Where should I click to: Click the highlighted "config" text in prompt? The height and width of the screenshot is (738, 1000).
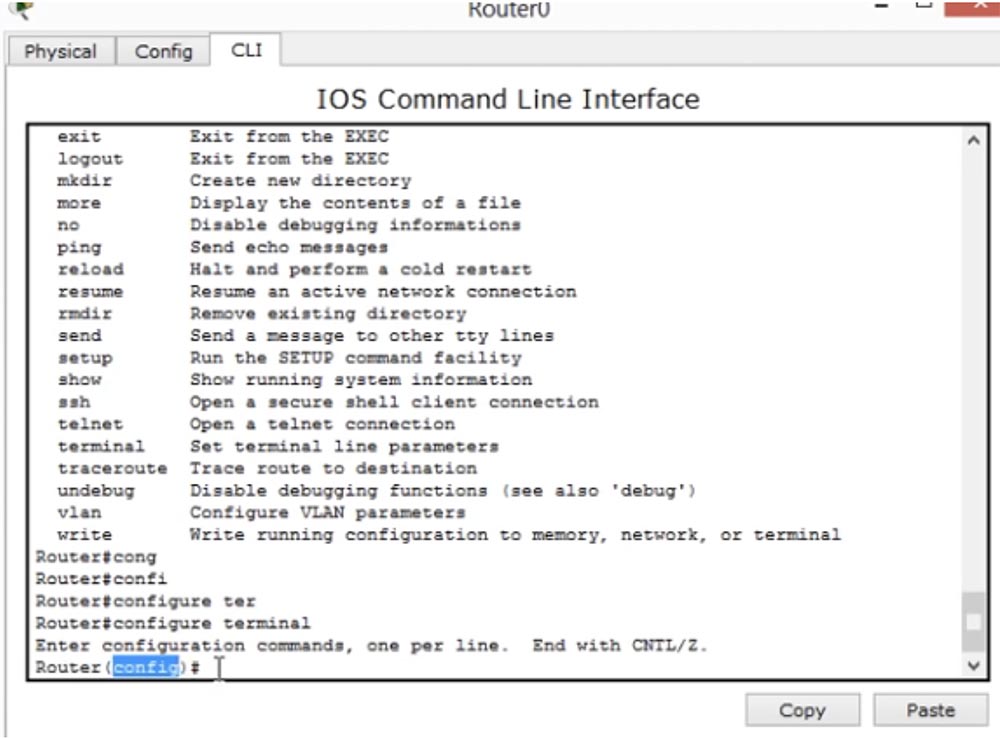click(146, 668)
